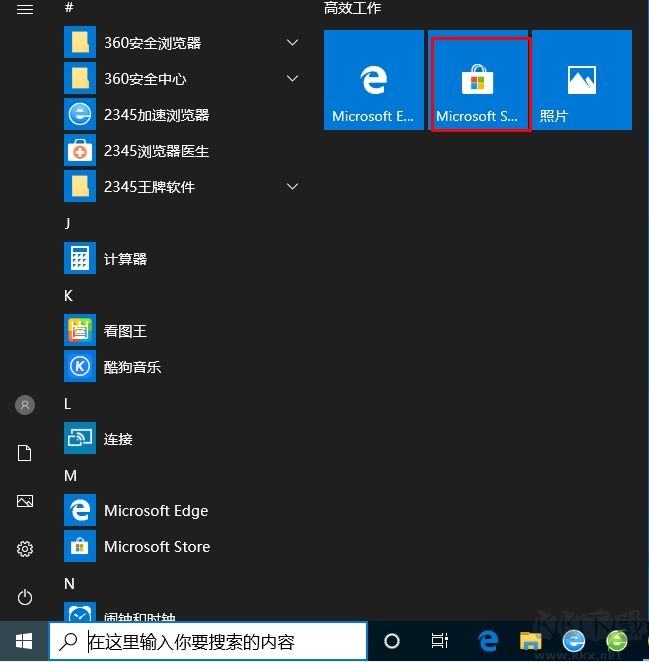Click the user account avatar icon
The height and width of the screenshot is (662, 649).
[25, 405]
